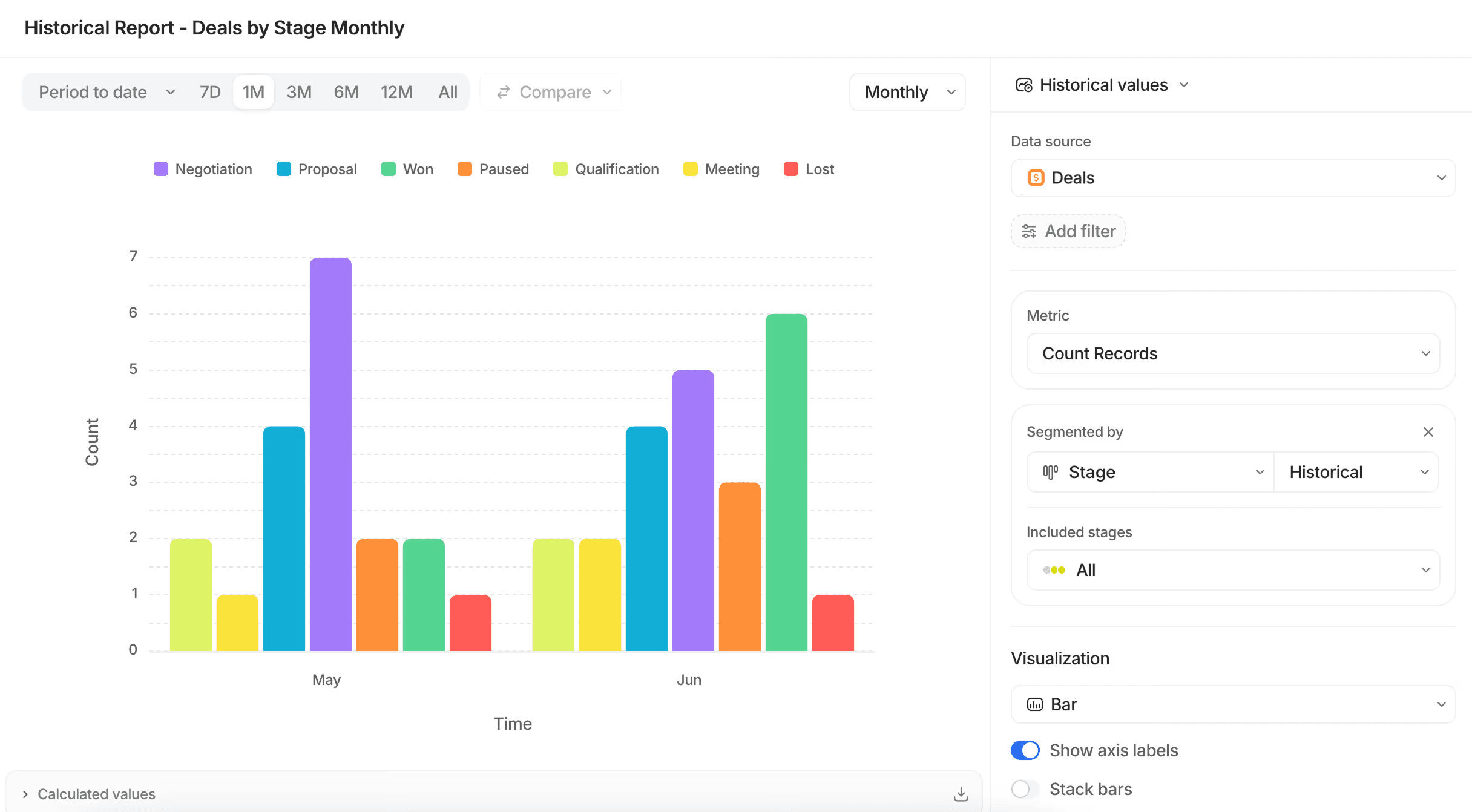Image resolution: width=1472 pixels, height=812 pixels.
Task: Click the Compare arrows icon
Action: pos(504,92)
